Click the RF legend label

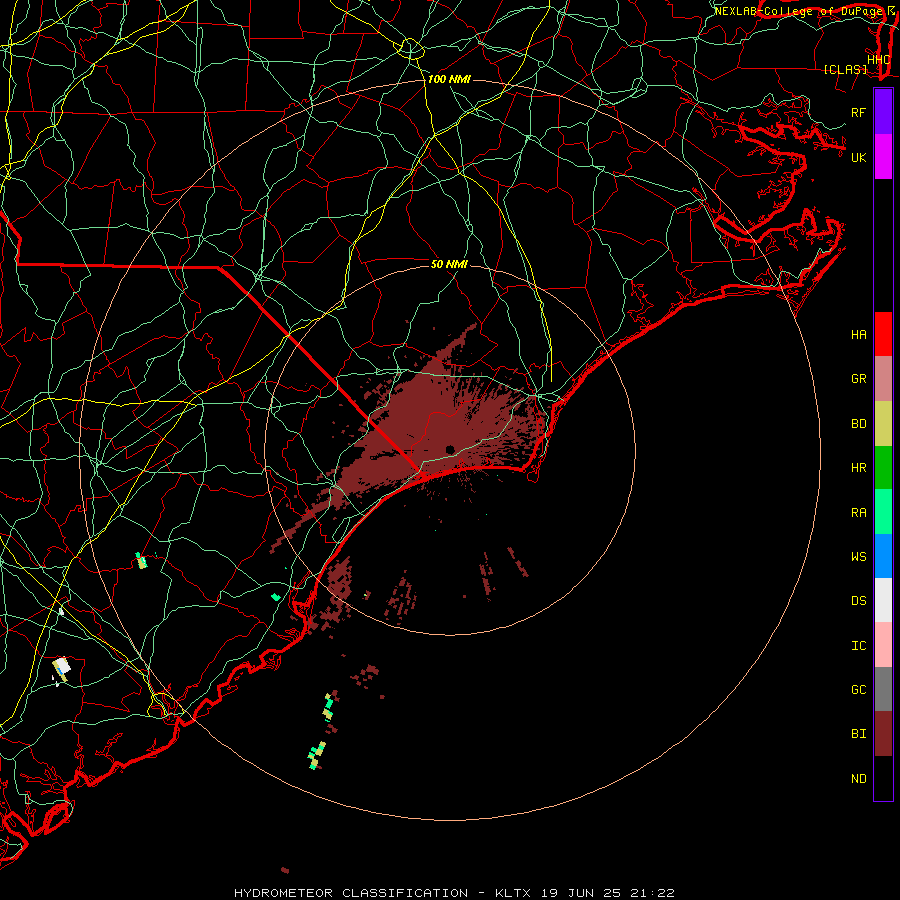(x=859, y=113)
